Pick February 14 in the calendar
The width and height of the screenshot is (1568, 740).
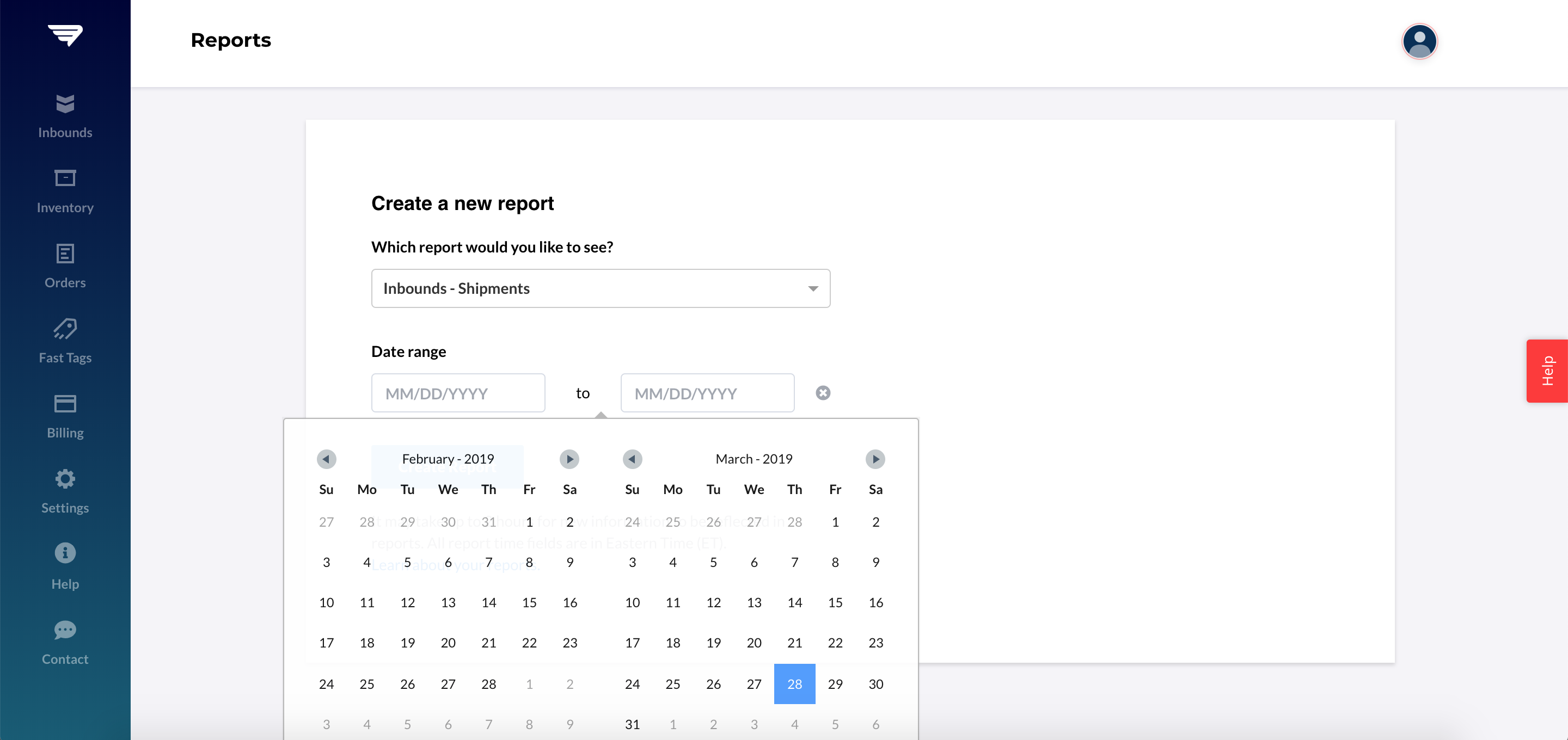(489, 602)
